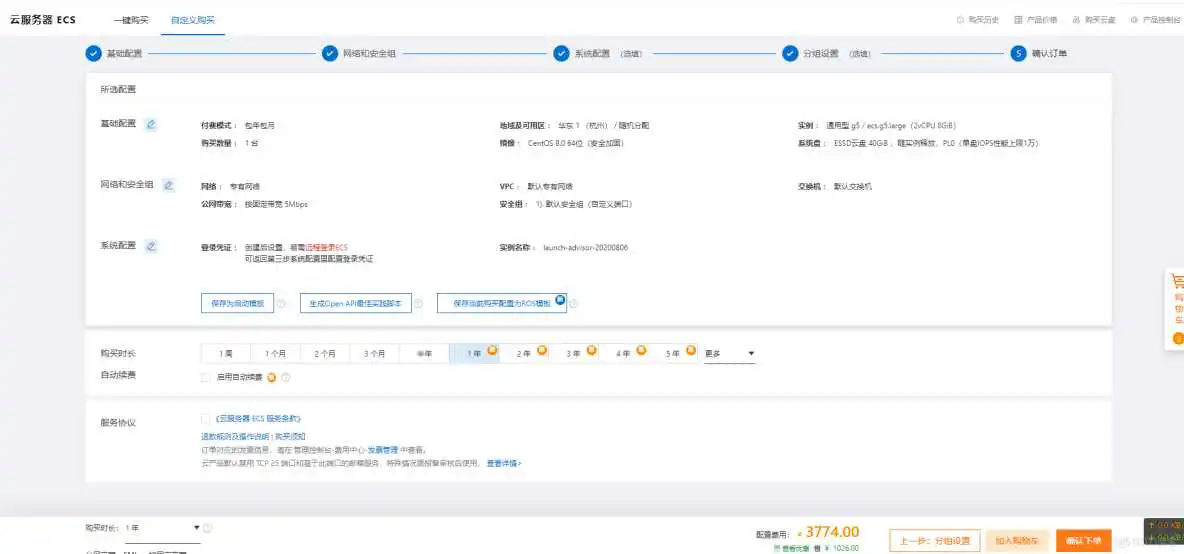Select 半年 purchase duration

click(424, 353)
